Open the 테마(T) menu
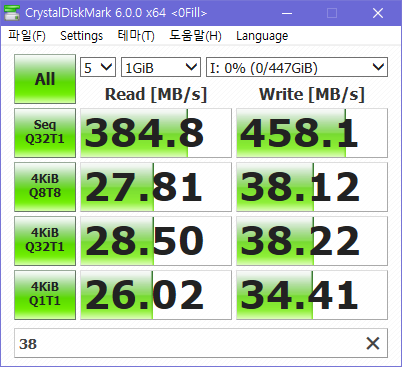This screenshot has height=367, width=402. [x=136, y=35]
